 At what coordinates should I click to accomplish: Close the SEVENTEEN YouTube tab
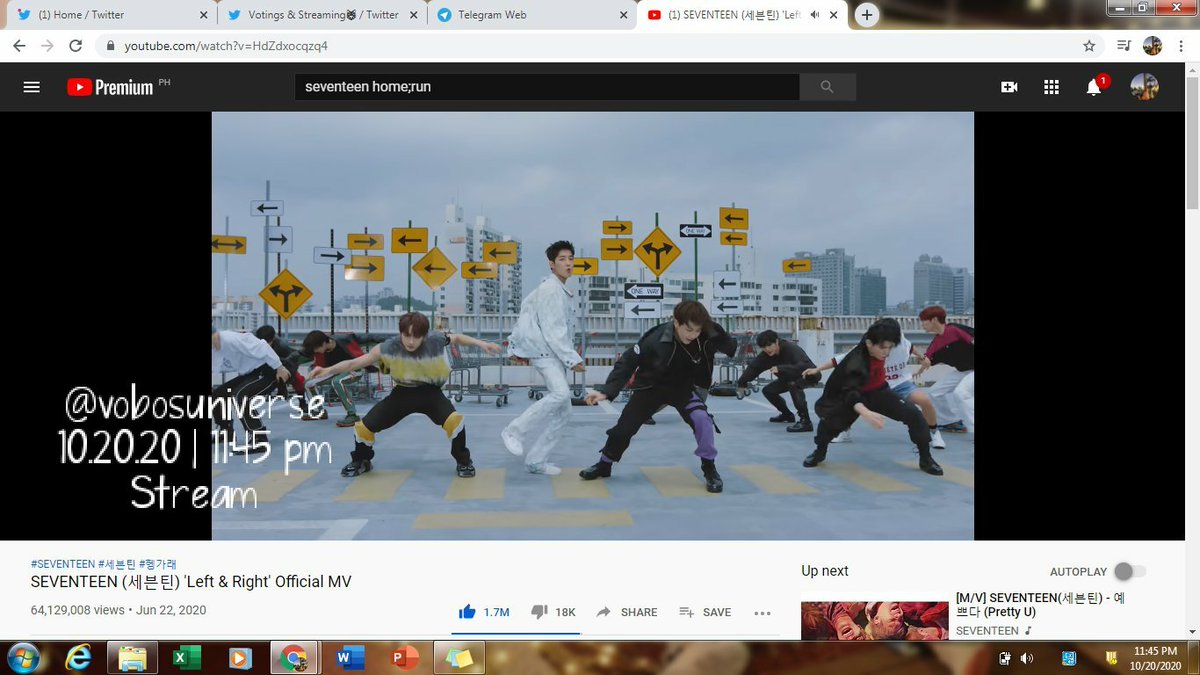click(x=836, y=15)
